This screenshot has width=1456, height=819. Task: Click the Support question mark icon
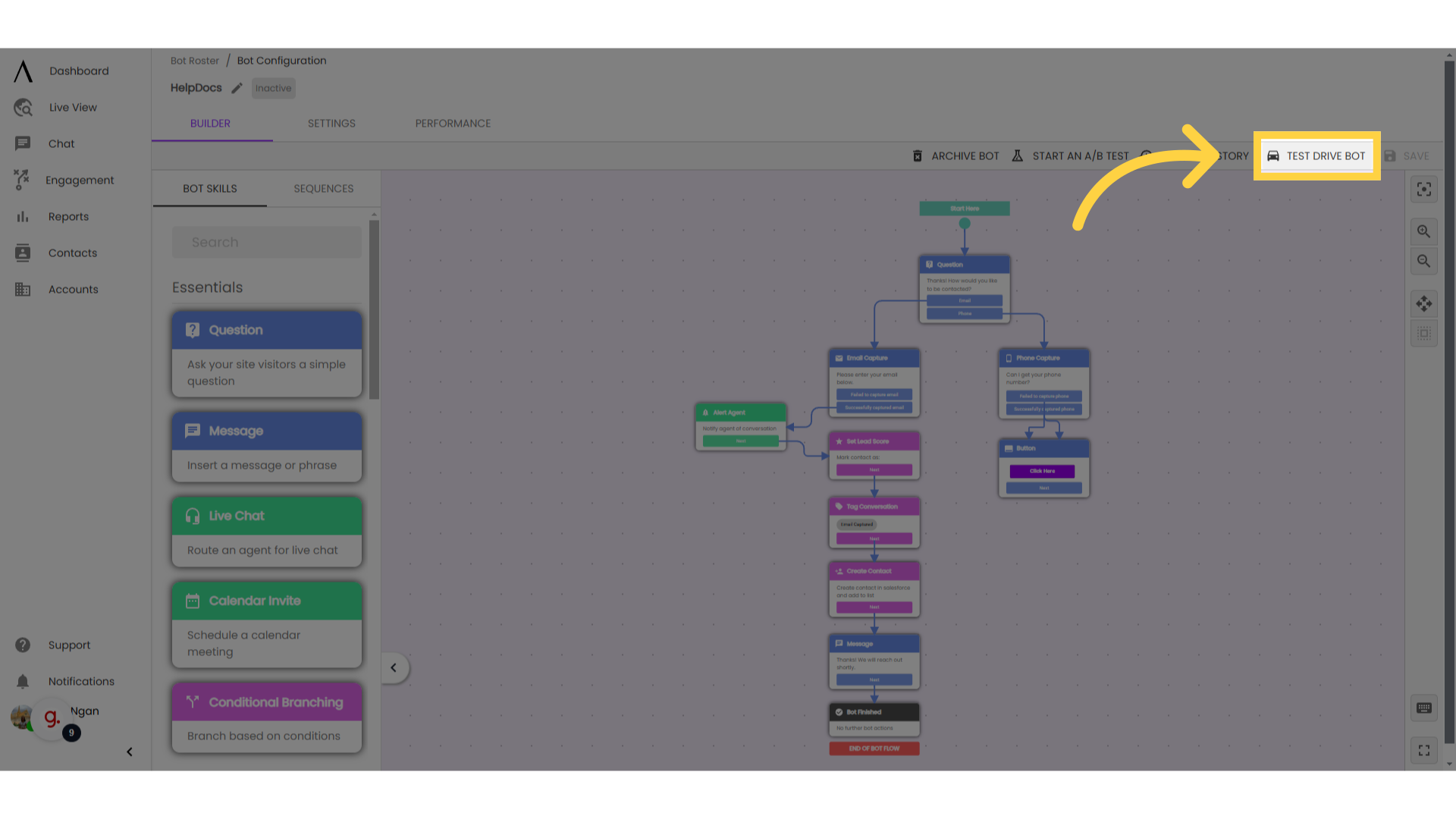click(x=23, y=645)
